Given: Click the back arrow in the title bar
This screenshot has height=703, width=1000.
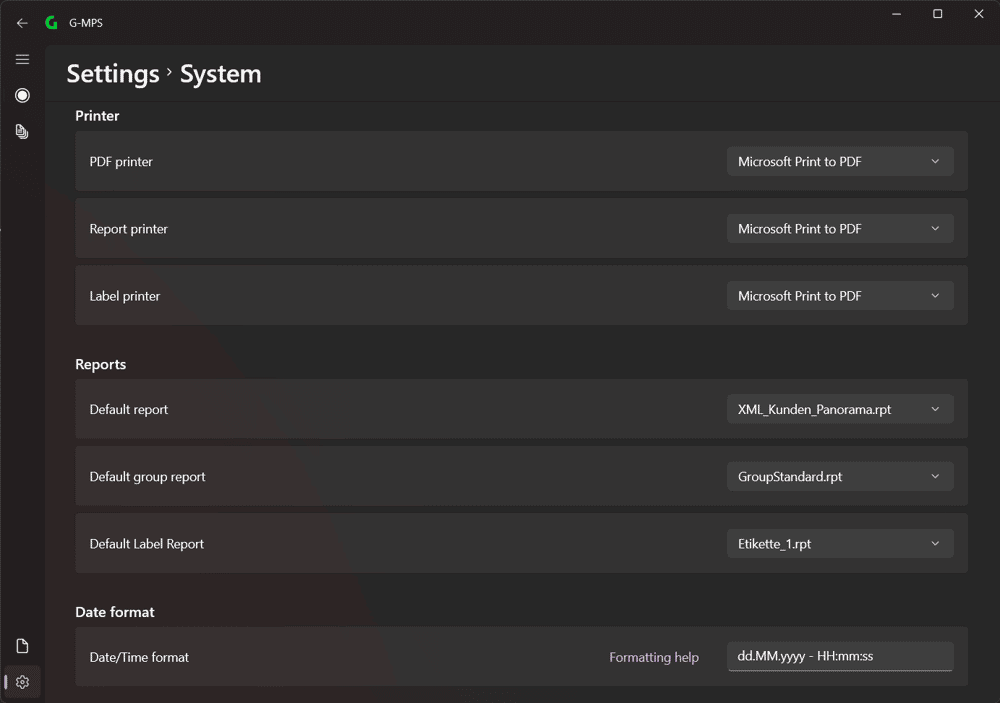Looking at the screenshot, I should click(x=22, y=23).
